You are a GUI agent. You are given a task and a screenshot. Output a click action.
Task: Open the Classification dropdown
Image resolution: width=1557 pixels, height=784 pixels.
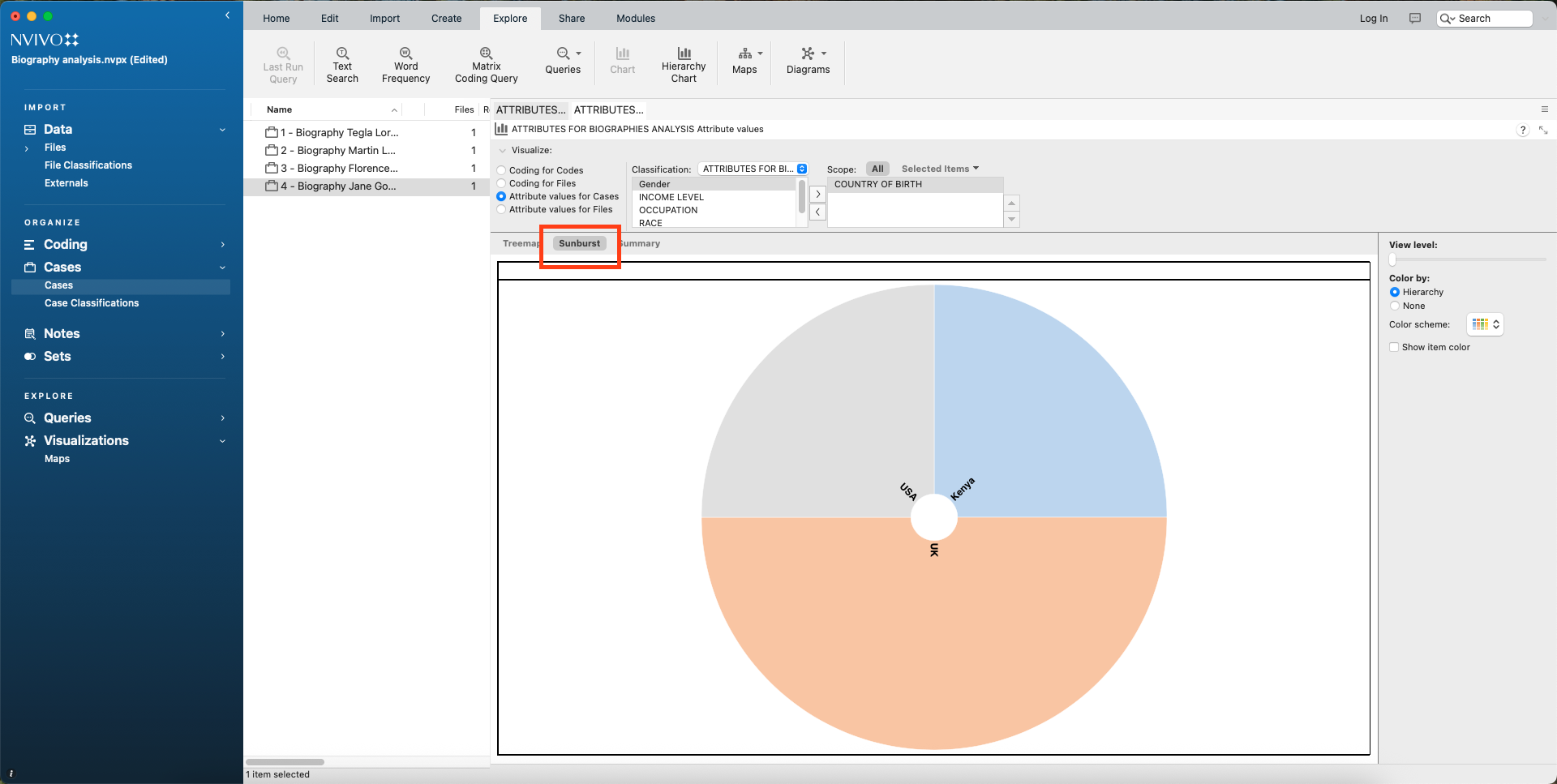753,169
